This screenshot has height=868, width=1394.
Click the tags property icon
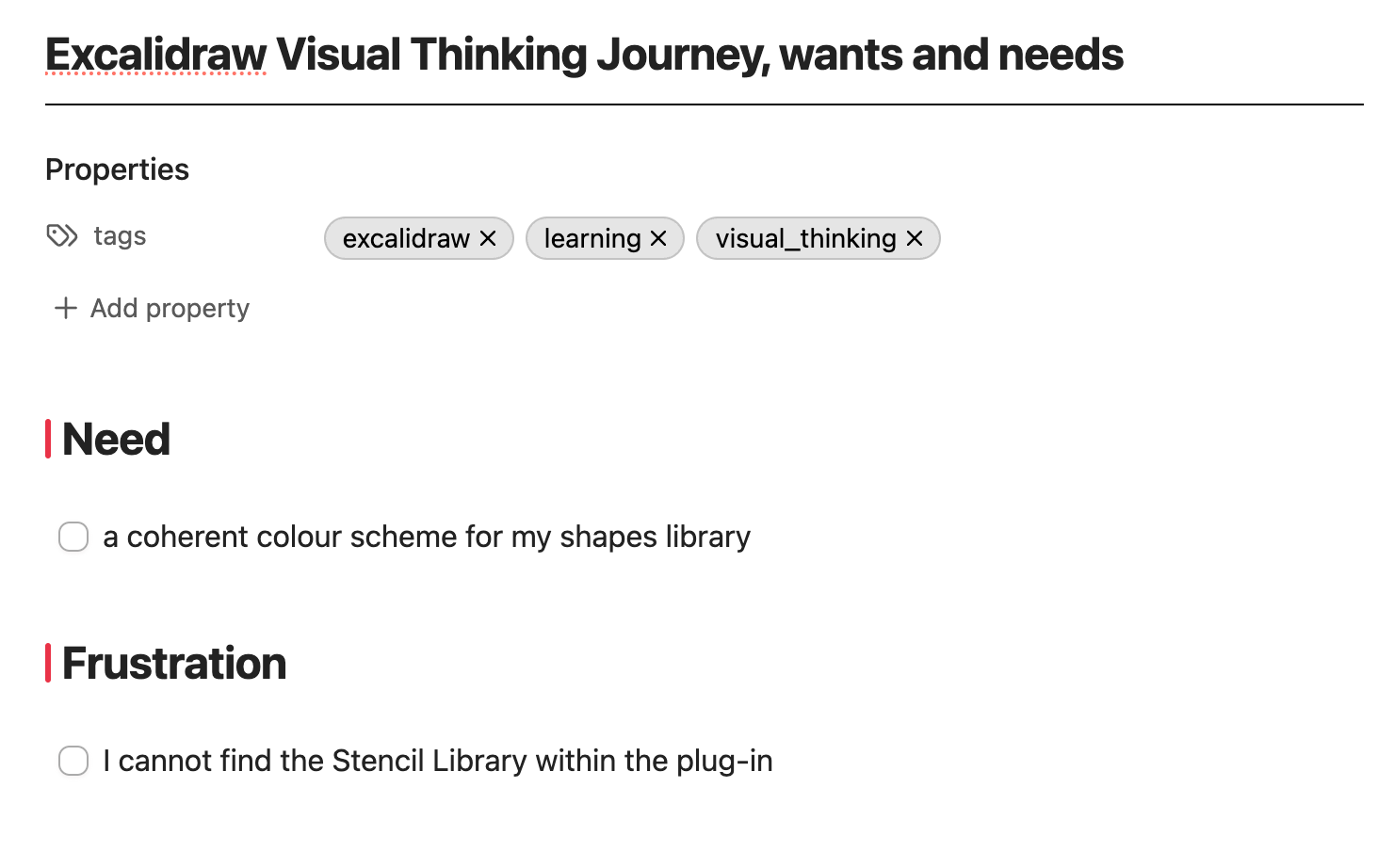coord(62,235)
